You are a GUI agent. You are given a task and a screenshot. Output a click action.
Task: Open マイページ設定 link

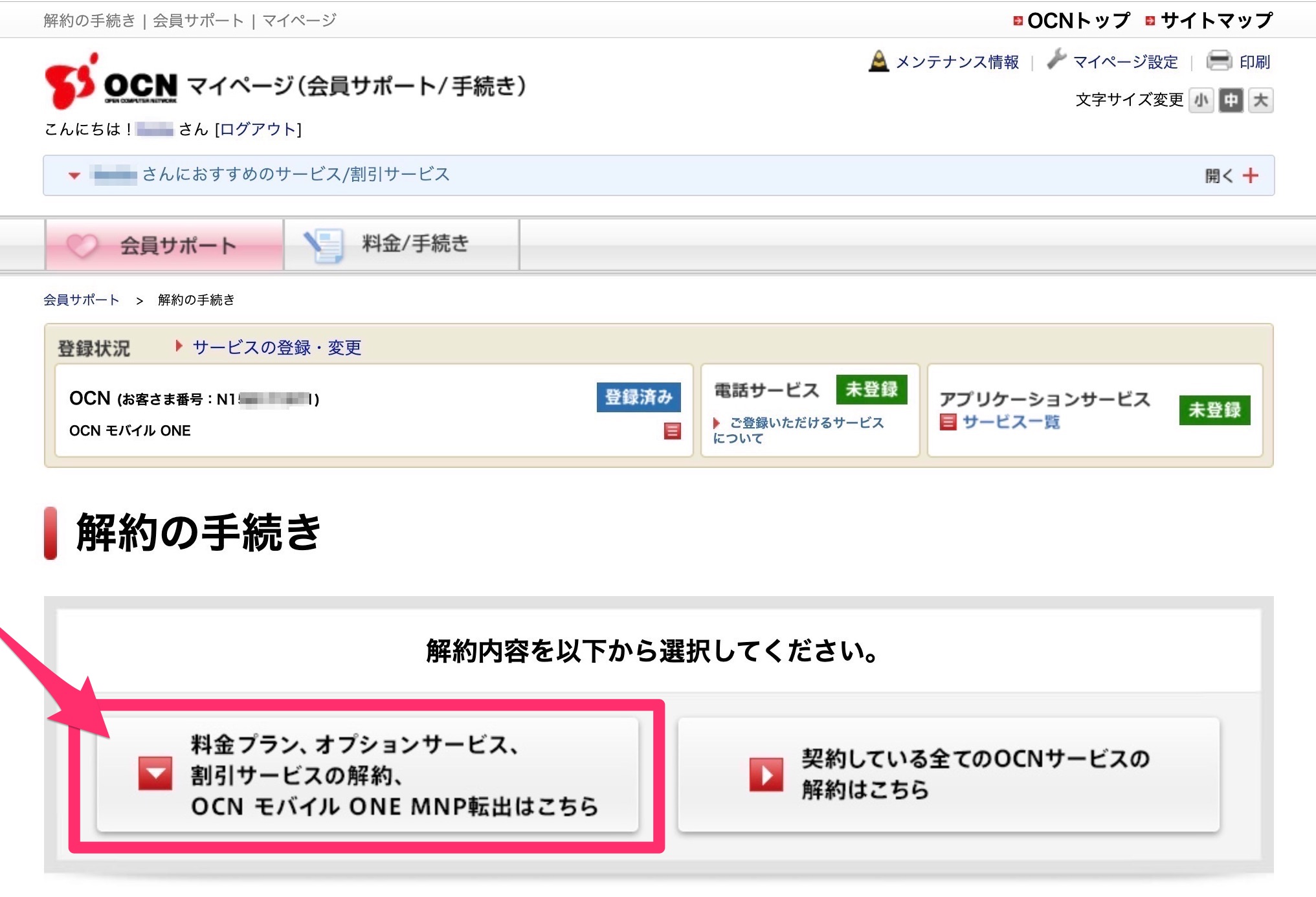pos(1125,62)
